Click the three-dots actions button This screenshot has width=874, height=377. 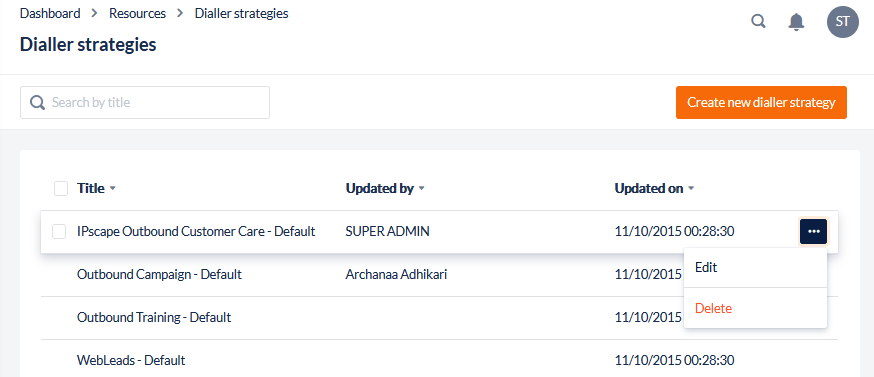[813, 231]
